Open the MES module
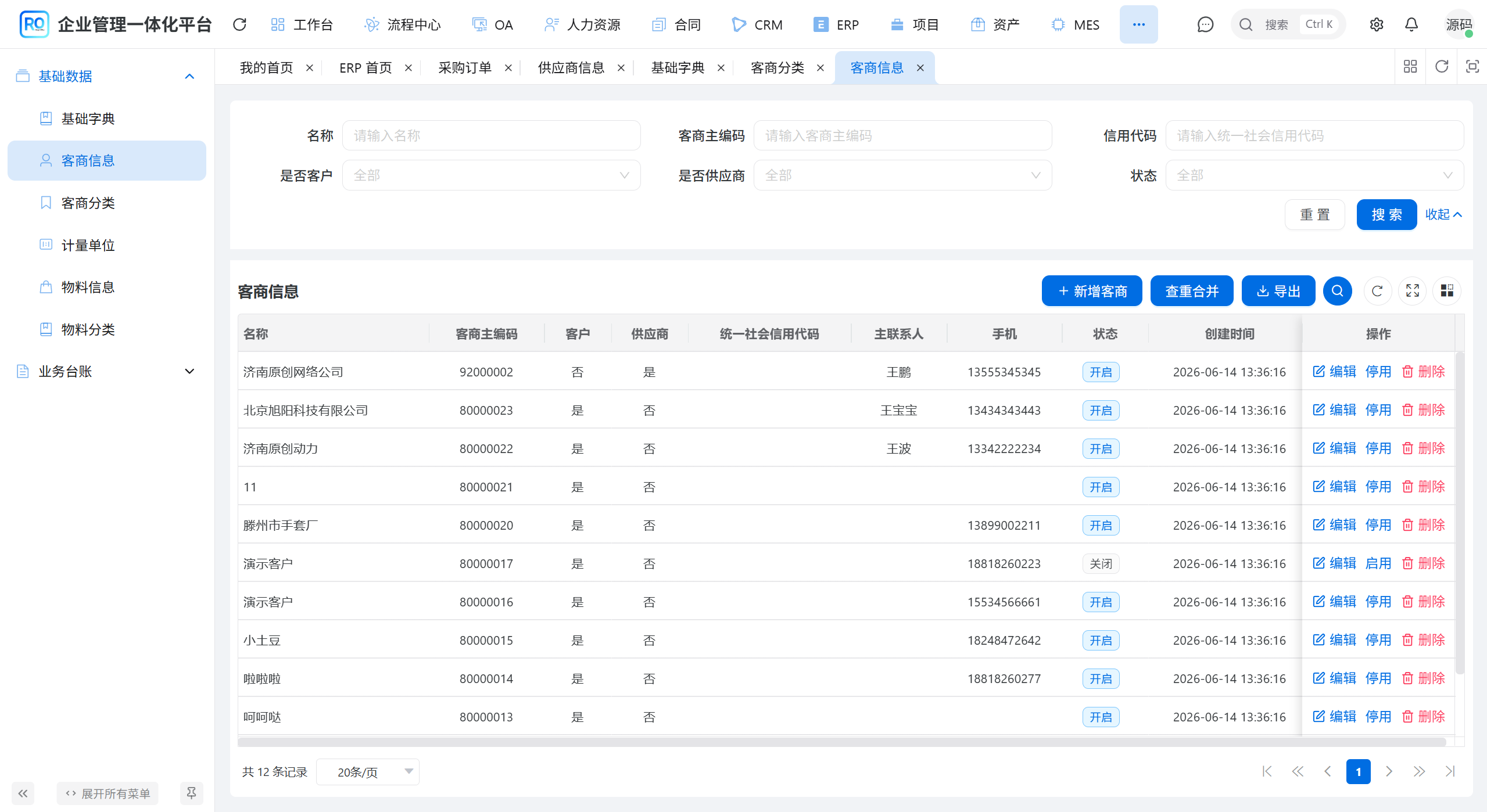 point(1076,24)
